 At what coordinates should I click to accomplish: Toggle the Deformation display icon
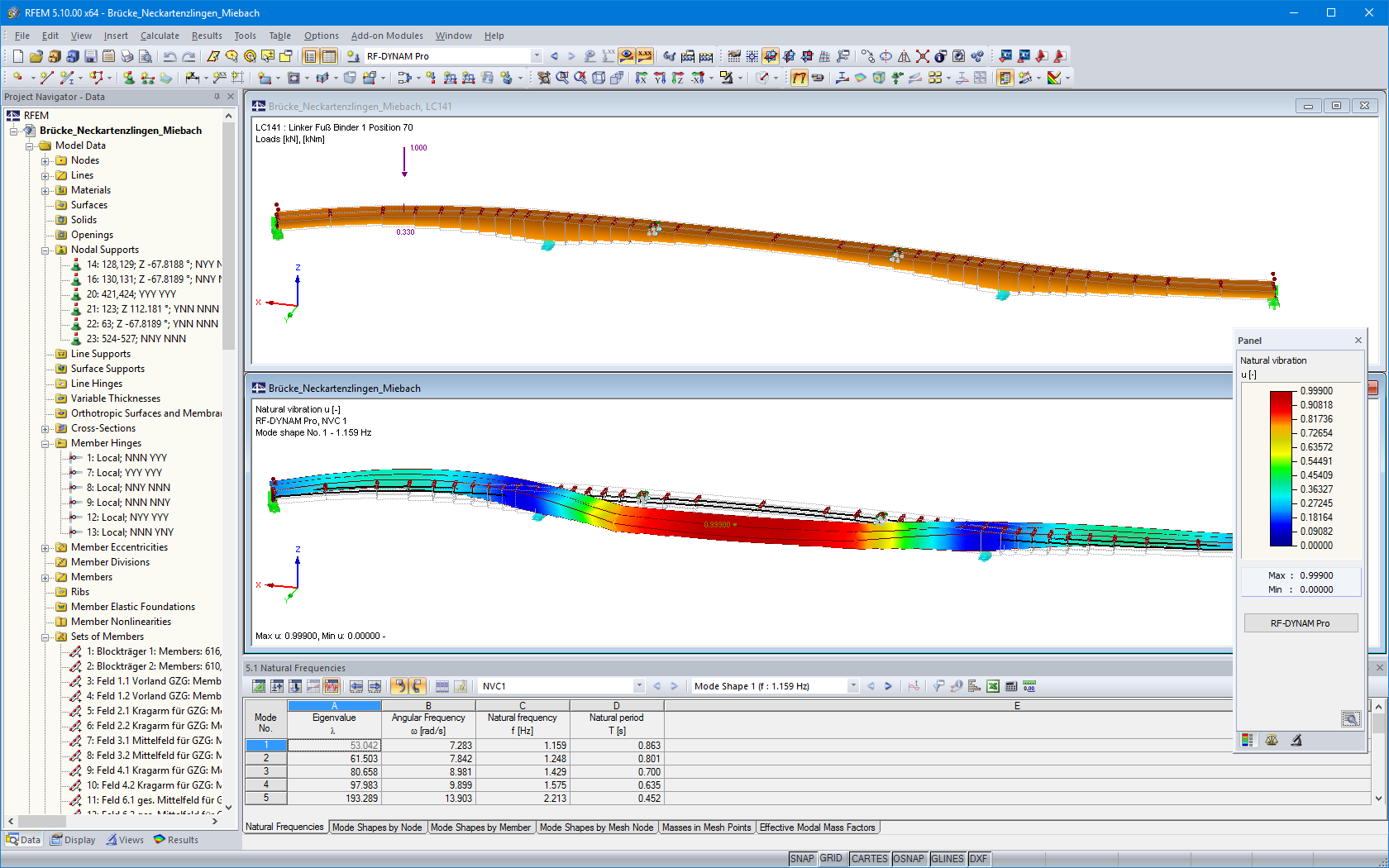(x=799, y=78)
